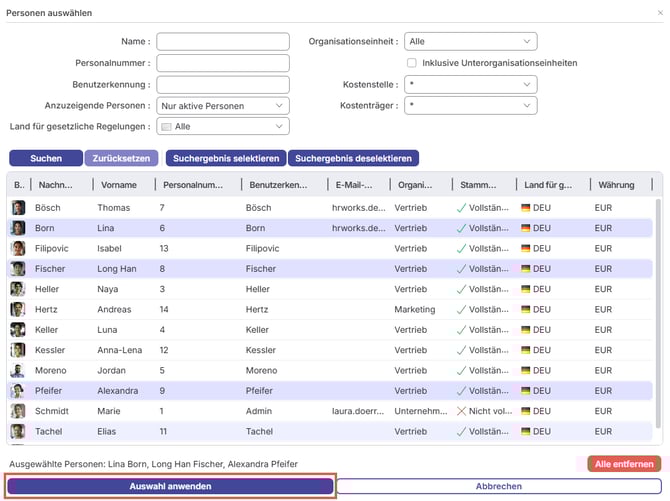
Task: Sort by the Währung column header
Action: point(617,185)
